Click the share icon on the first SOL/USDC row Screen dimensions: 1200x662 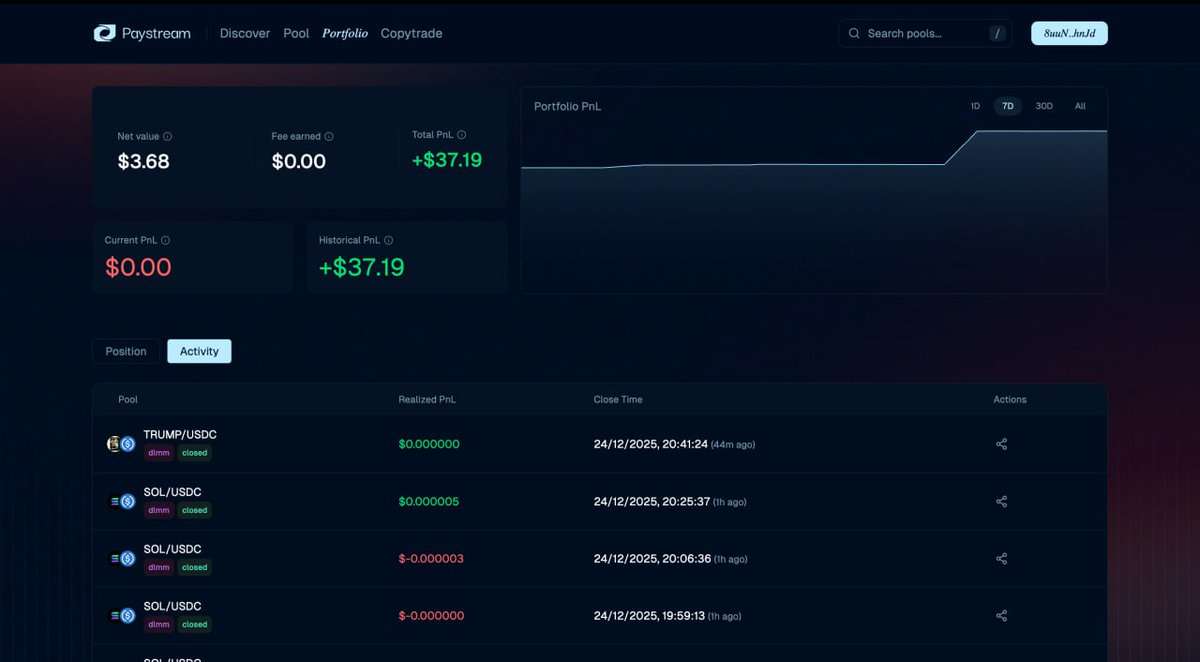pyautogui.click(x=1001, y=501)
